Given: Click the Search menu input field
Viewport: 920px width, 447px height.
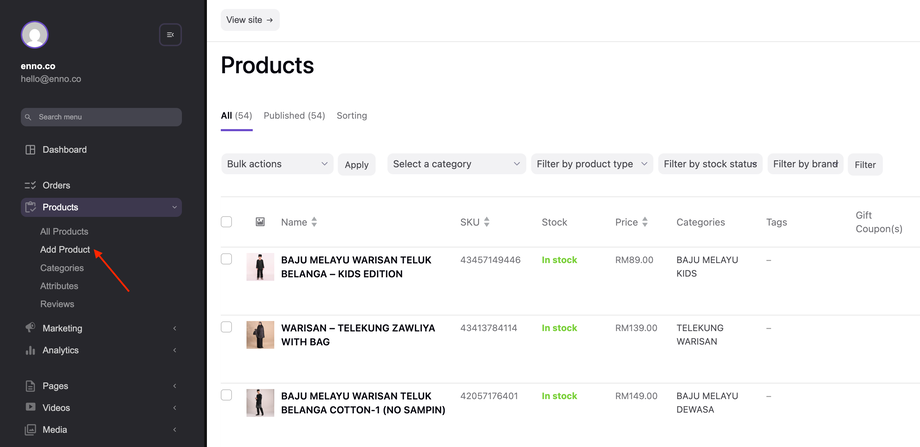Looking at the screenshot, I should tap(101, 117).
